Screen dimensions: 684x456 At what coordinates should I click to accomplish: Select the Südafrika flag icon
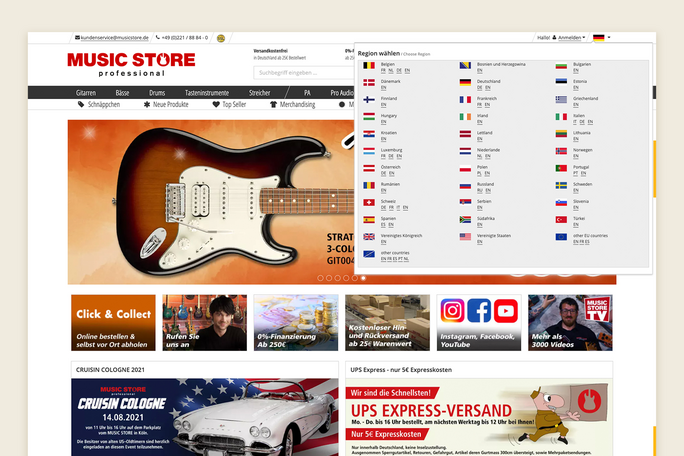[465, 219]
